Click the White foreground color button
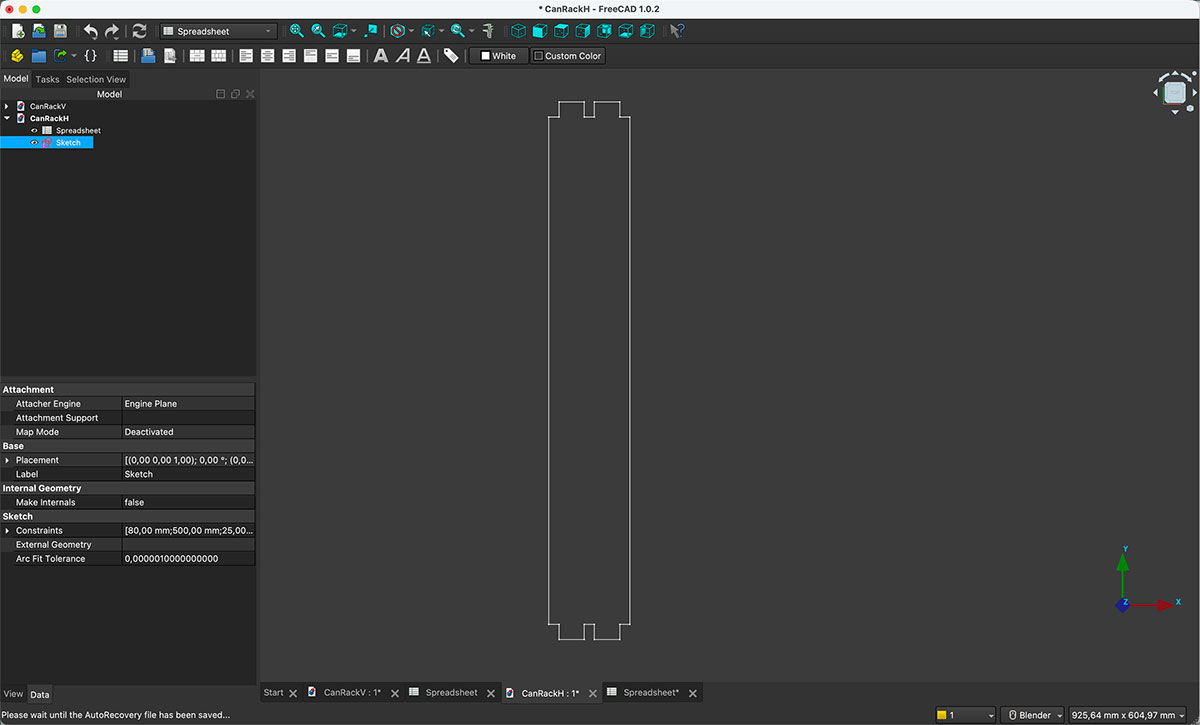The height and width of the screenshot is (725, 1200). tap(498, 56)
